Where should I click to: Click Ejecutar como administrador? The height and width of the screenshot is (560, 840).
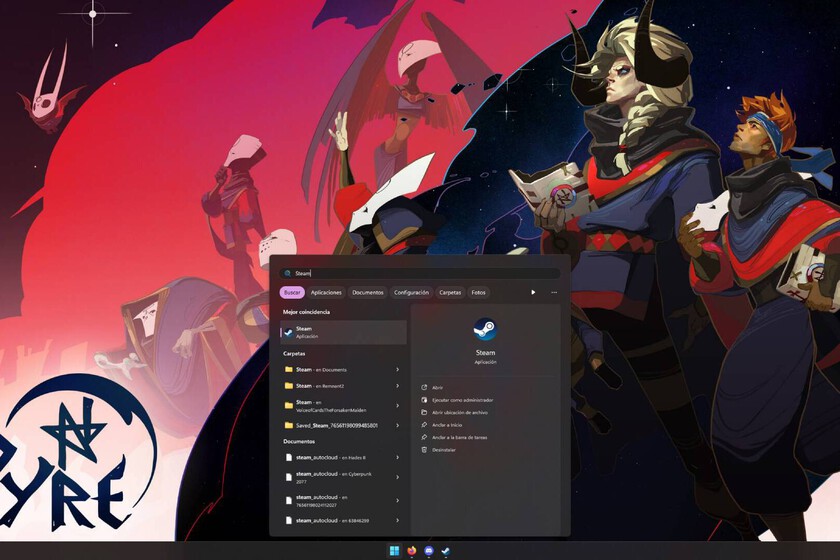pos(463,400)
